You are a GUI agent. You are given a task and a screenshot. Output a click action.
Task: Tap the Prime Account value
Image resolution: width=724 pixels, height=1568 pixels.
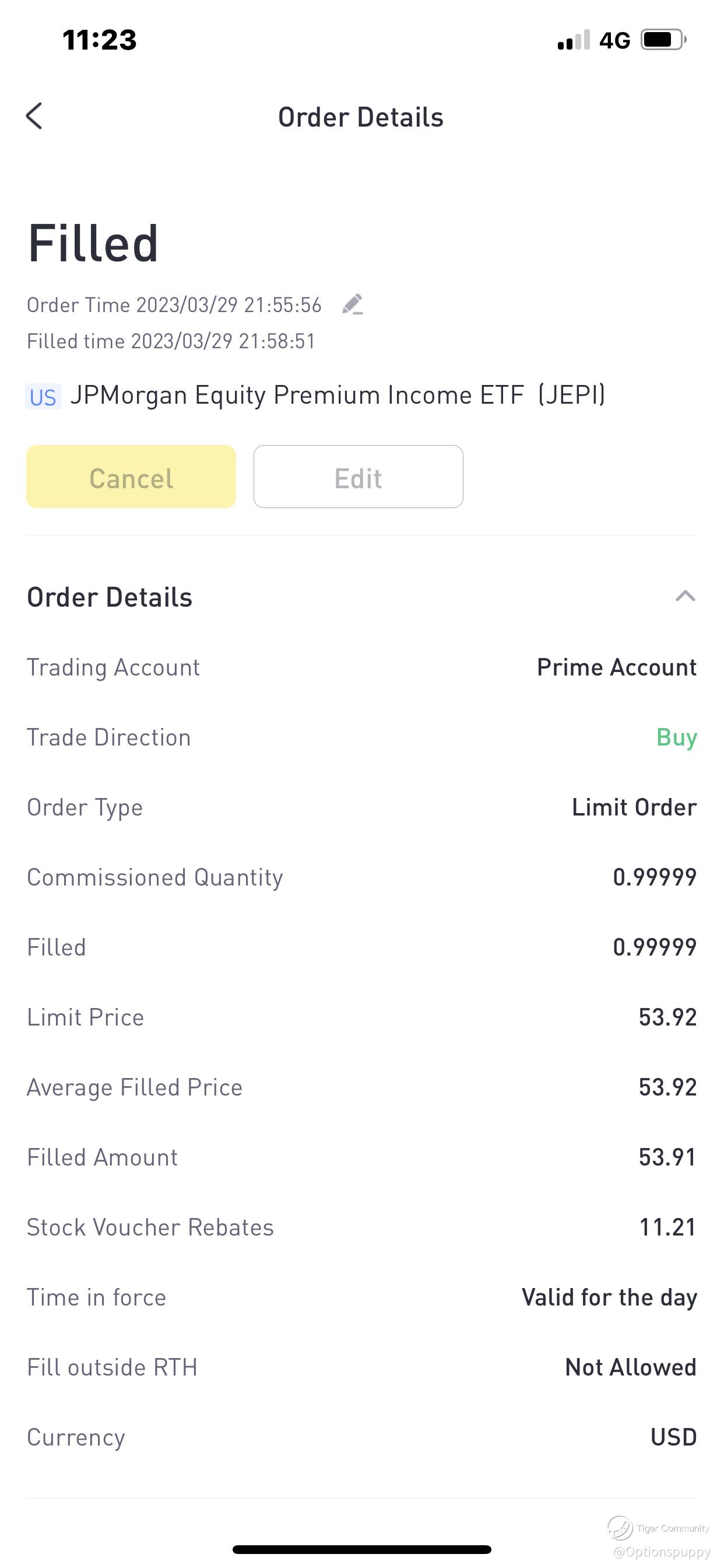click(x=616, y=667)
